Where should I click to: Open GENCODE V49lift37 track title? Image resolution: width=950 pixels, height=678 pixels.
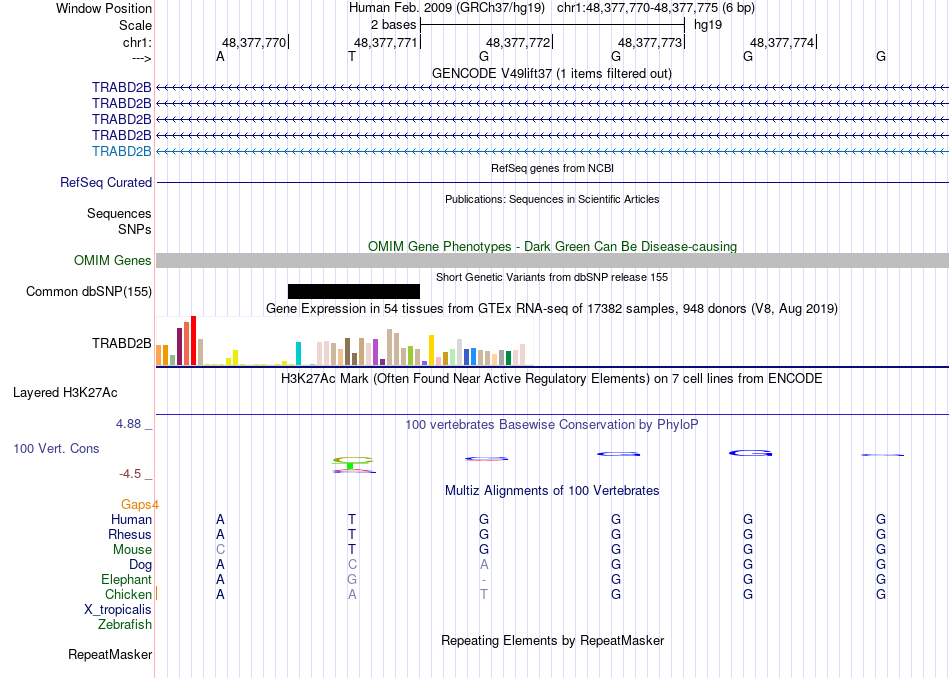(552, 73)
